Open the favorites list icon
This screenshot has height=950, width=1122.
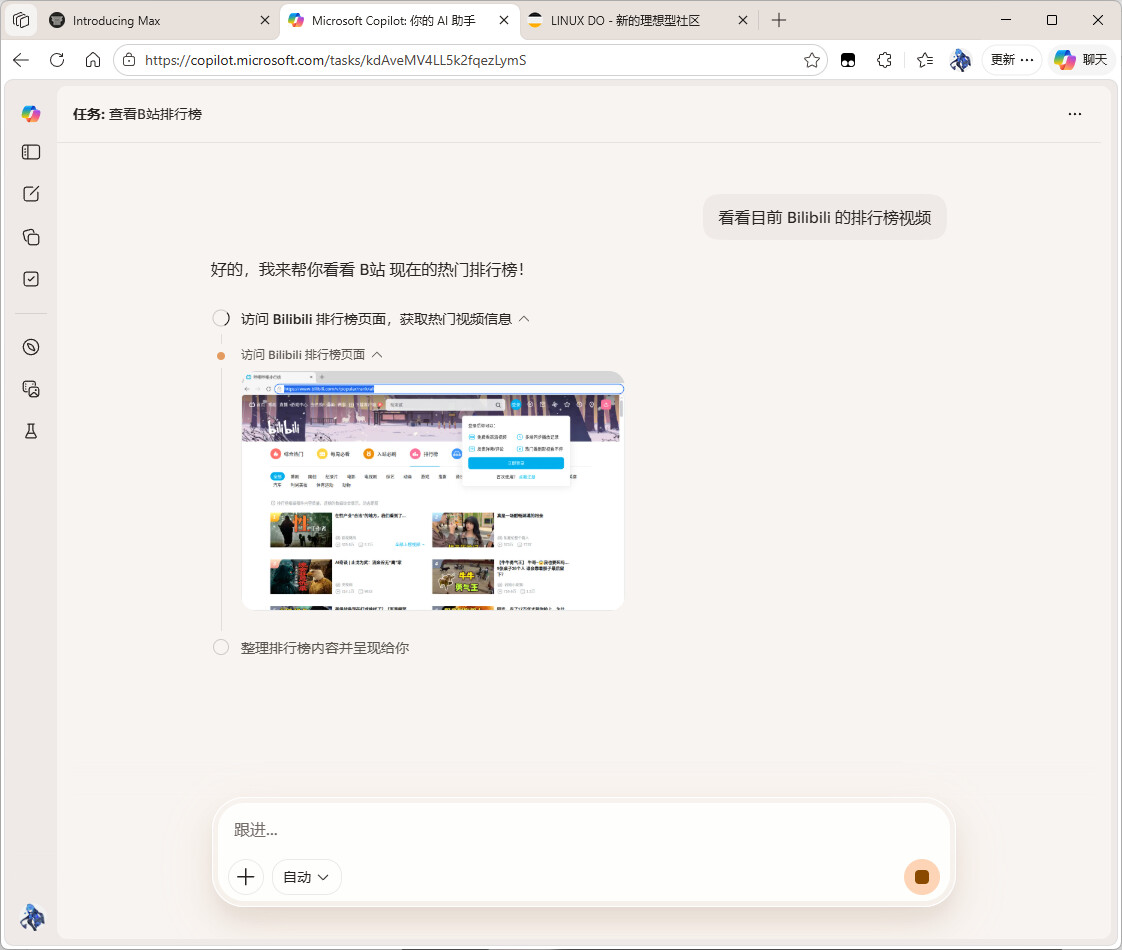[x=925, y=60]
